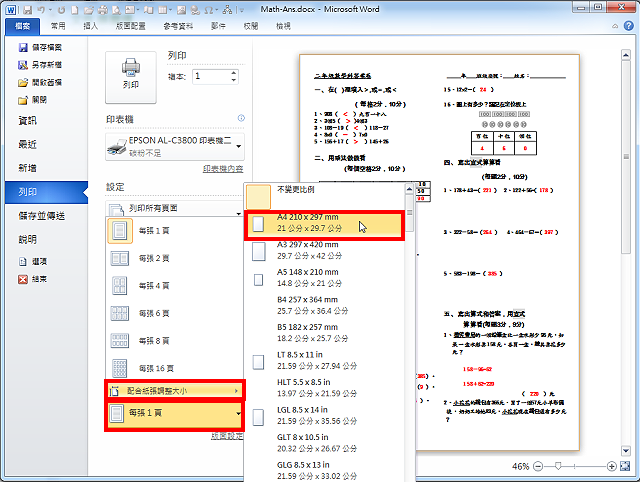
Task: Minimize the ribbon with the caret icon
Action: (615, 26)
